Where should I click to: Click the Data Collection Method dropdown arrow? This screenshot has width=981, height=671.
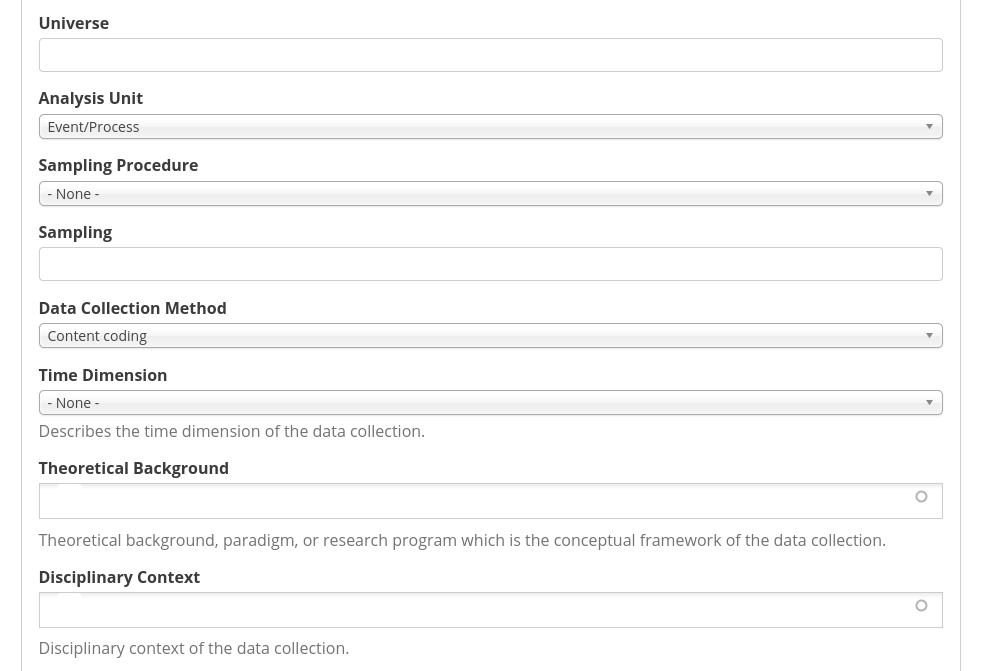click(x=929, y=336)
